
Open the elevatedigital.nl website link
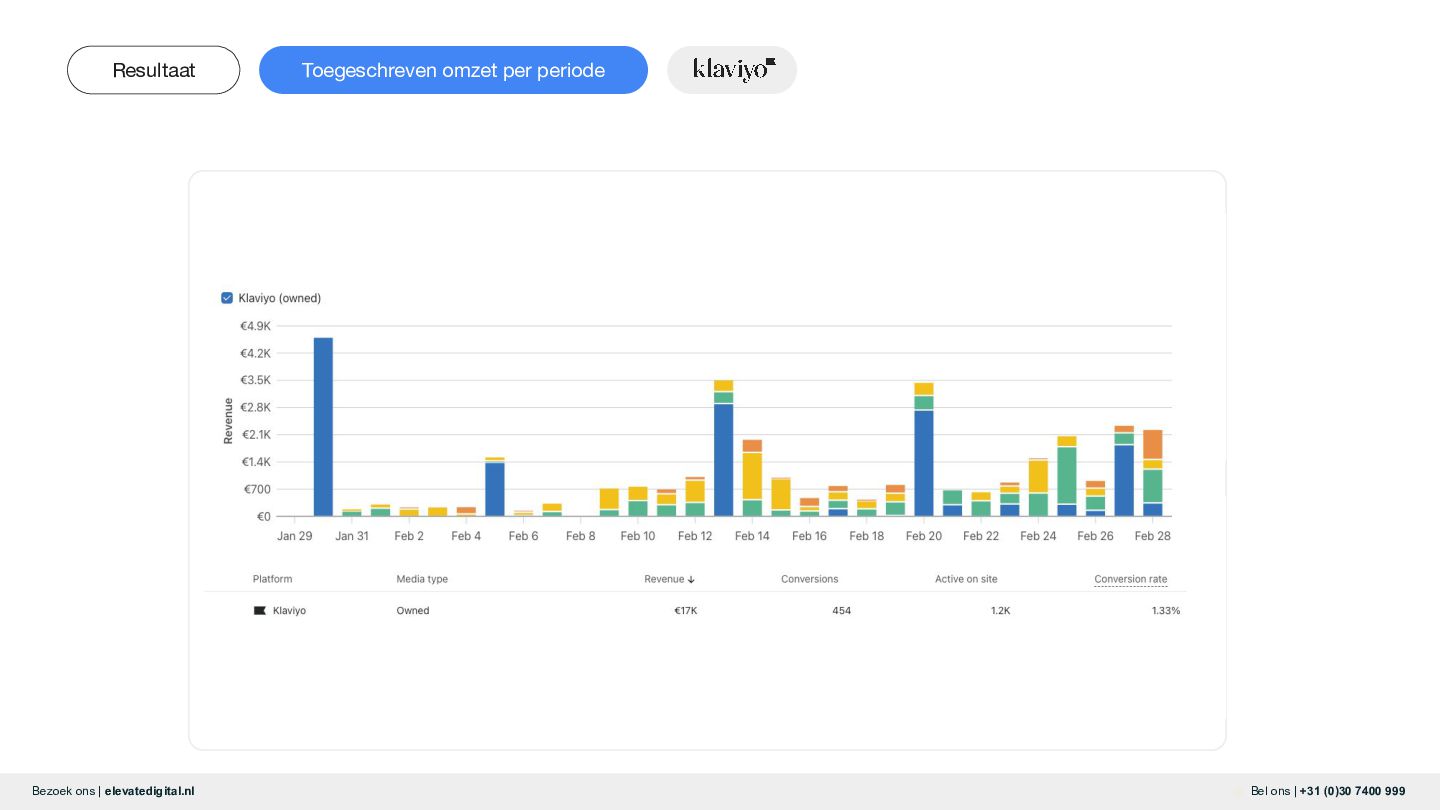[149, 791]
